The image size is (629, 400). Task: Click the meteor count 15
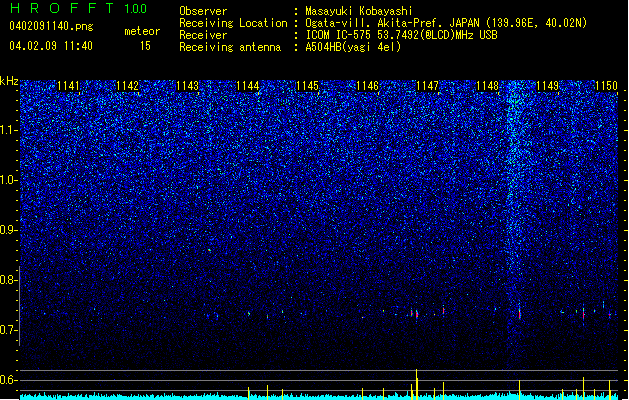pyautogui.click(x=145, y=46)
